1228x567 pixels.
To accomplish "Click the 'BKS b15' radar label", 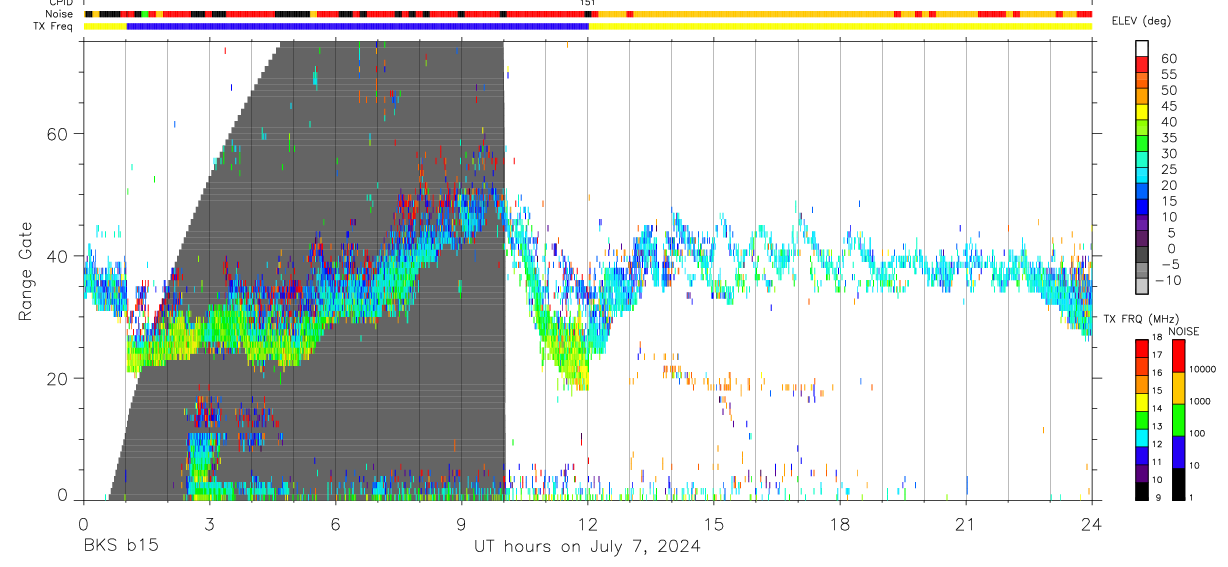I will click(120, 547).
